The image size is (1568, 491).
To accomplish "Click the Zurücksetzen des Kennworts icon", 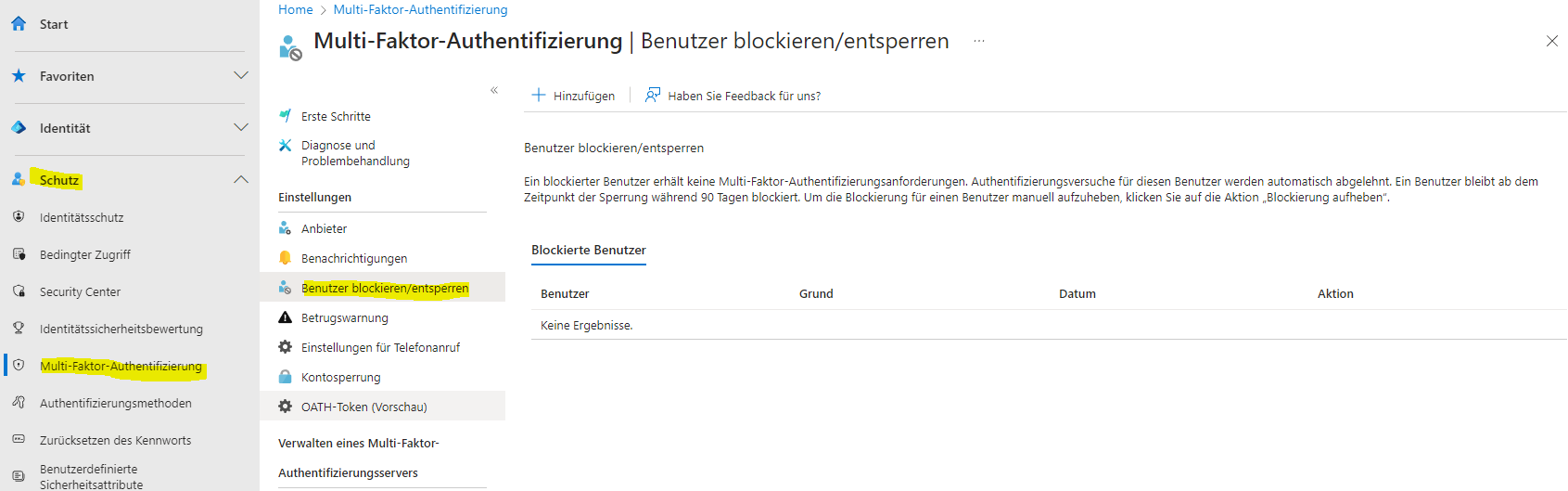I will click(x=19, y=440).
